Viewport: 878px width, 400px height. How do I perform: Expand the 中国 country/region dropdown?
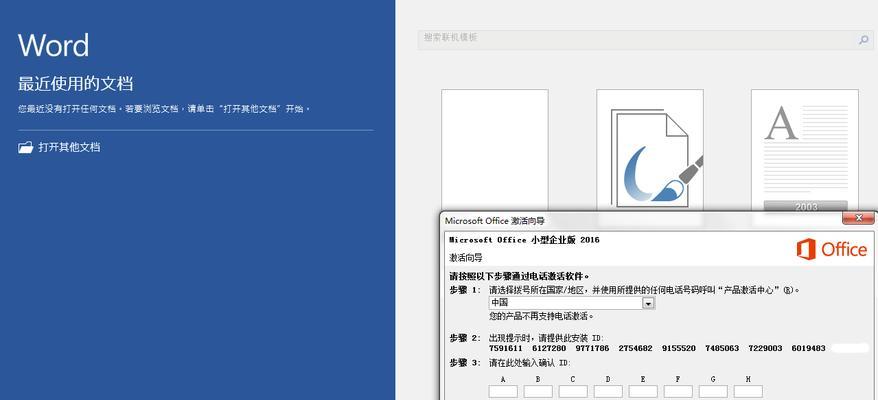pos(648,303)
